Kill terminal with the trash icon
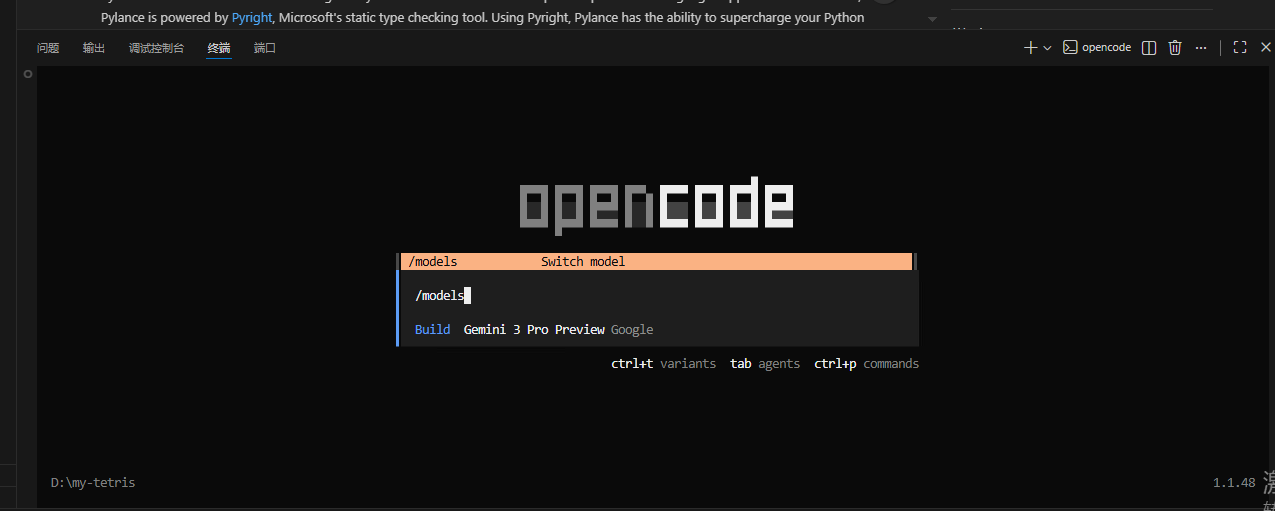Image resolution: width=1275 pixels, height=511 pixels. coord(1175,47)
